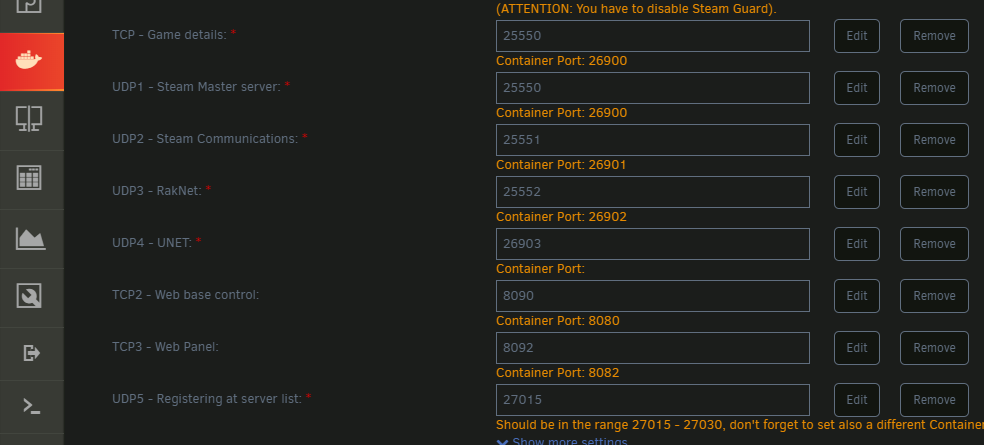Click the TCP3 Web Panel 8092 field

tap(653, 348)
